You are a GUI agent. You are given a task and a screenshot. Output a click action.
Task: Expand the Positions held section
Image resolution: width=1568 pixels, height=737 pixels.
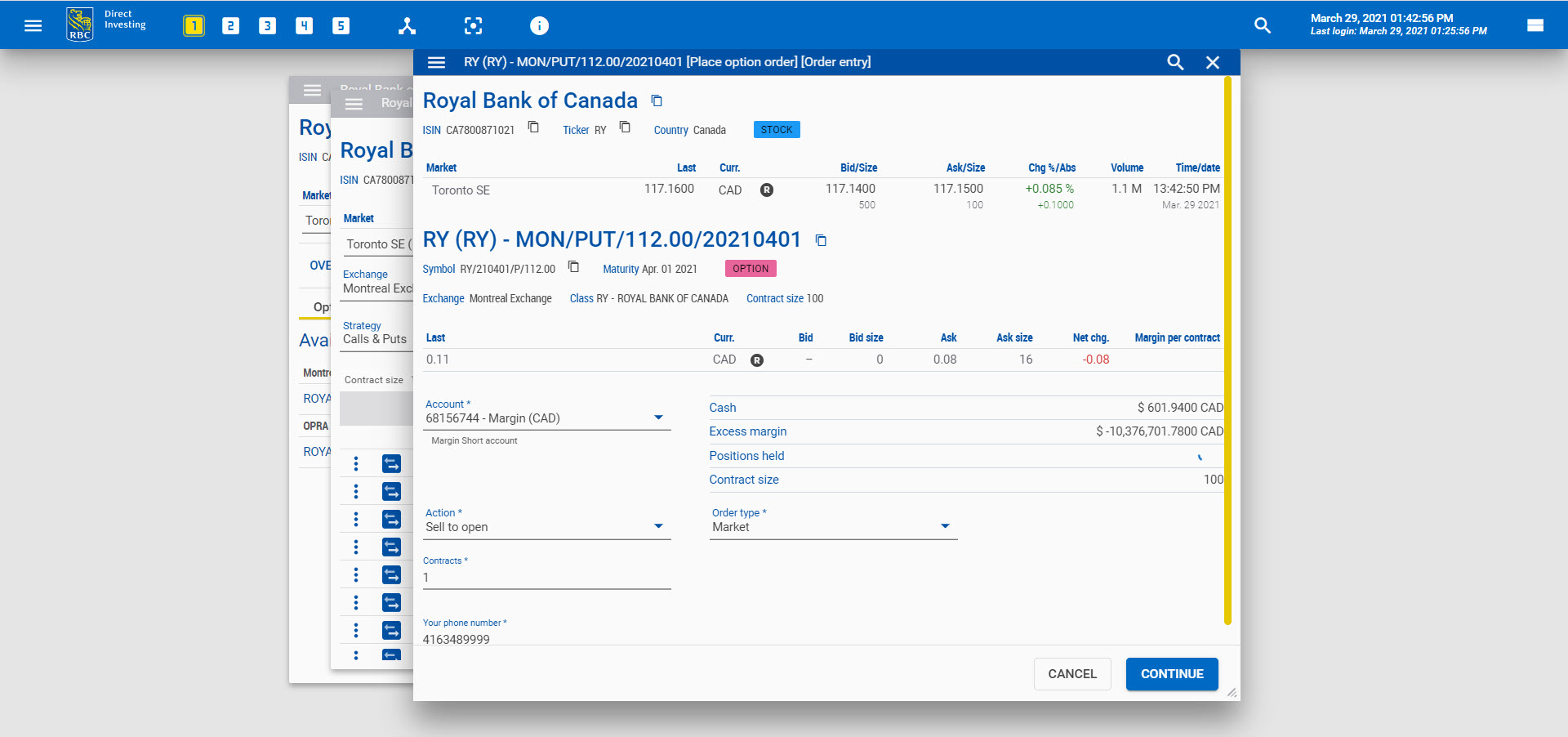pyautogui.click(x=1200, y=456)
